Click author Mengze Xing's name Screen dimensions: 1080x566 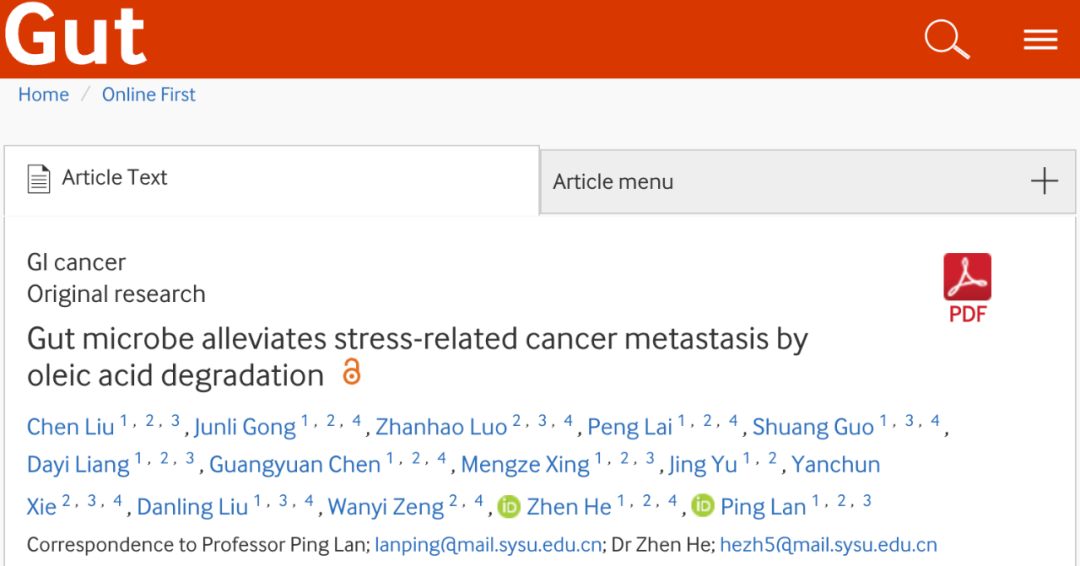pos(524,465)
